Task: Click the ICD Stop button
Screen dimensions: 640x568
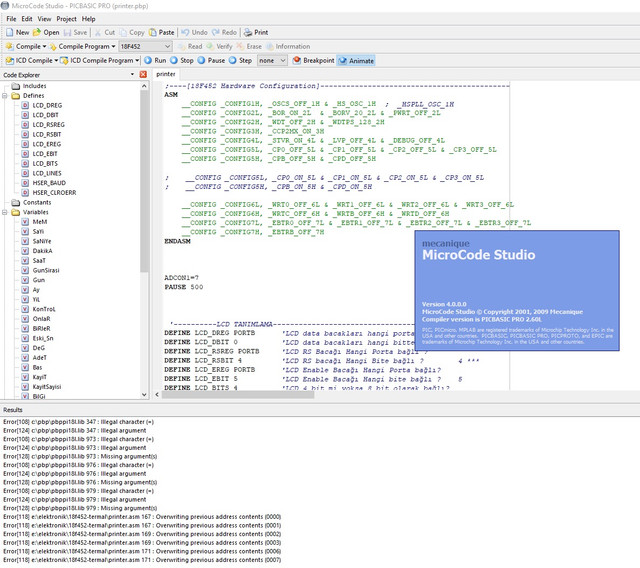Action: 182,60
